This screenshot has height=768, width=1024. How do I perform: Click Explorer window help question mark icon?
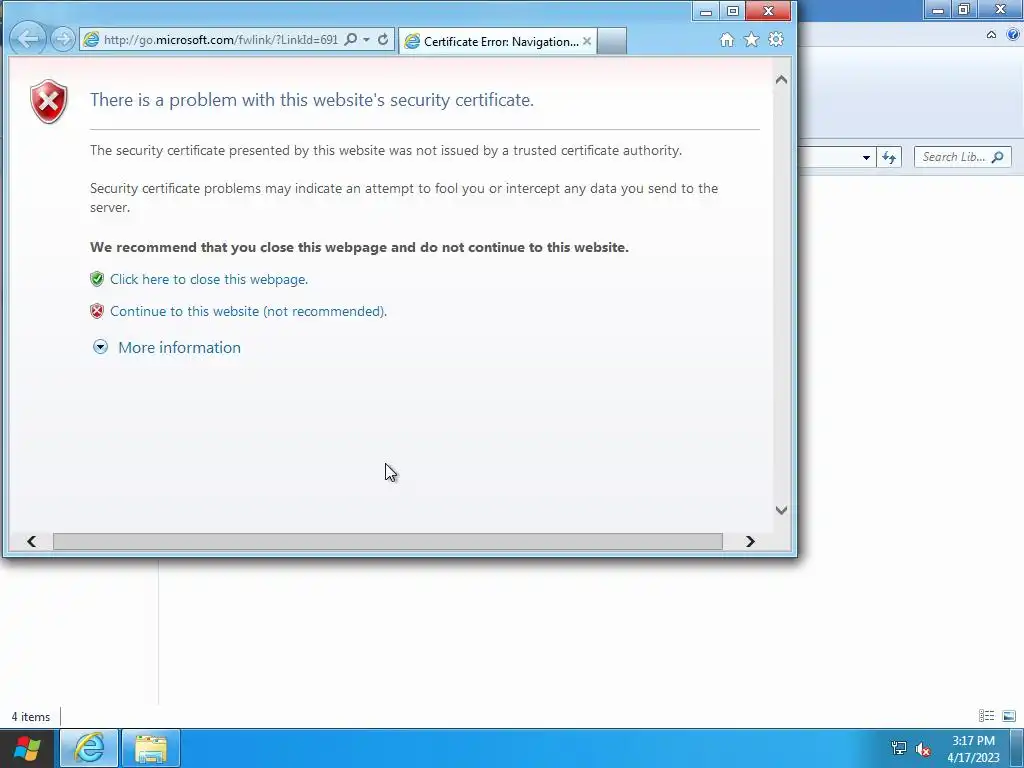pos(1014,35)
